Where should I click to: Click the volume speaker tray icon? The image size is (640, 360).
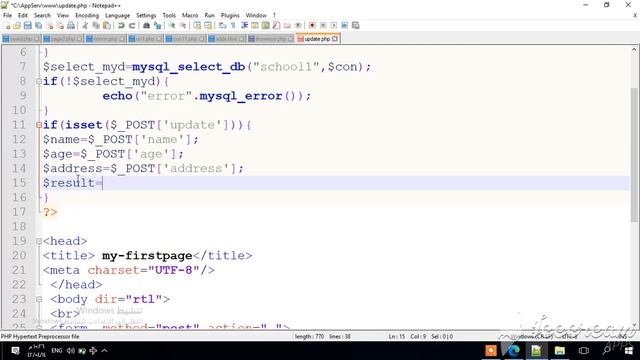click(71, 351)
